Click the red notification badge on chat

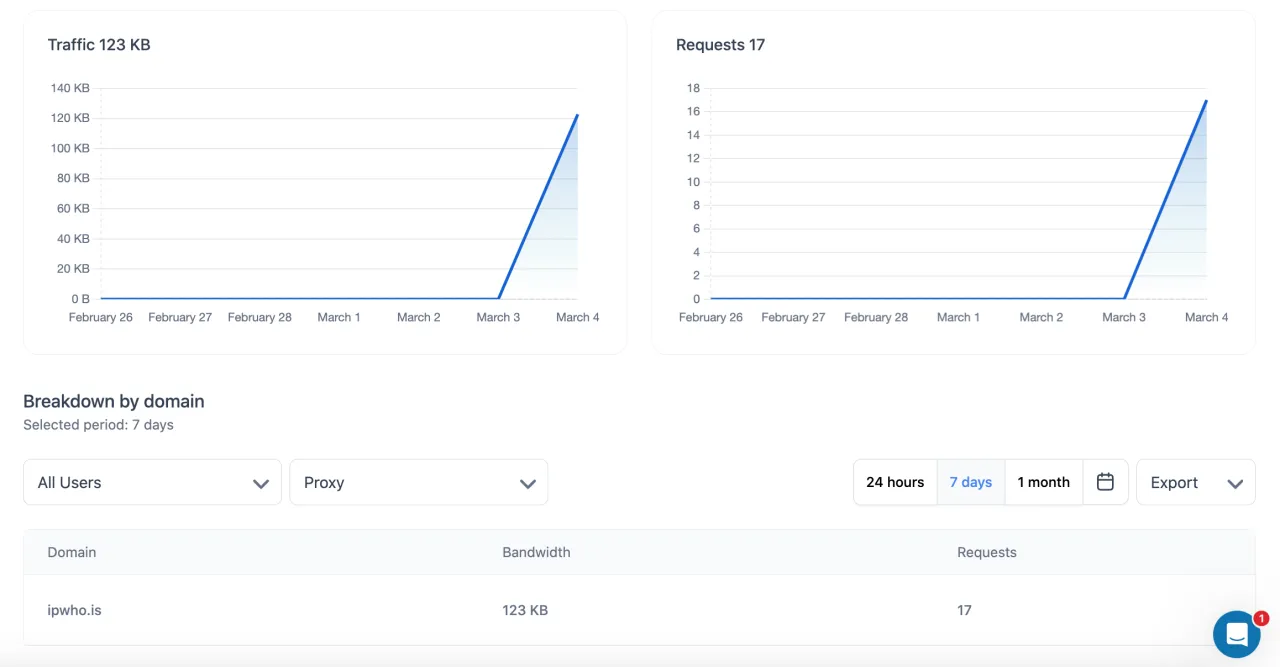[x=1261, y=618]
